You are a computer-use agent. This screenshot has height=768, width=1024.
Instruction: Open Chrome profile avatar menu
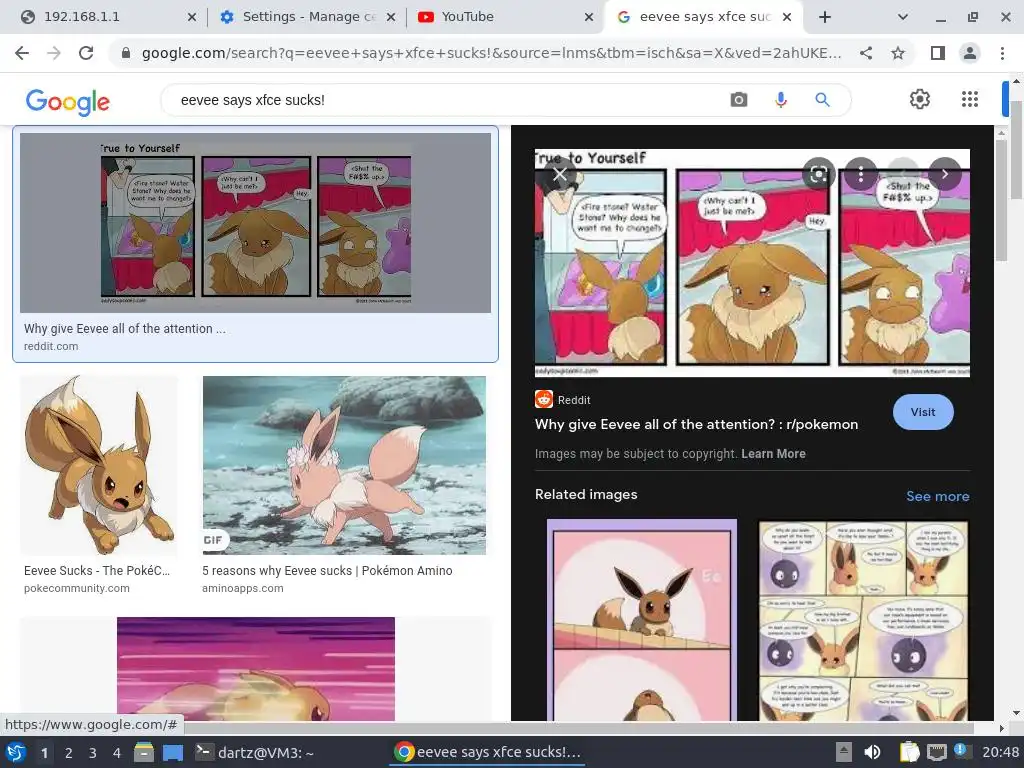point(970,53)
